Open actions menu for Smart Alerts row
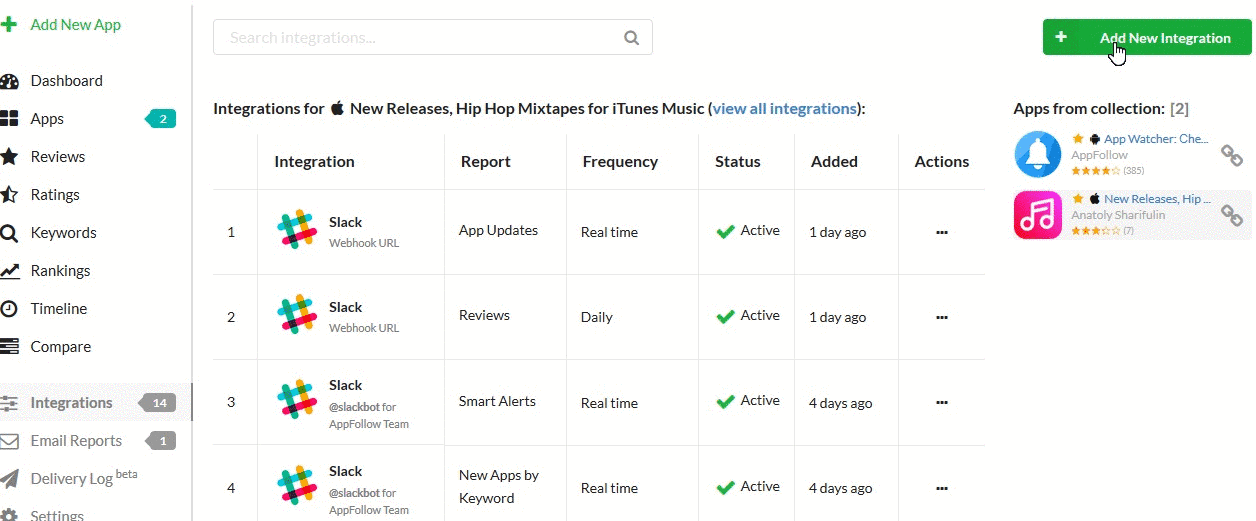 [941, 403]
